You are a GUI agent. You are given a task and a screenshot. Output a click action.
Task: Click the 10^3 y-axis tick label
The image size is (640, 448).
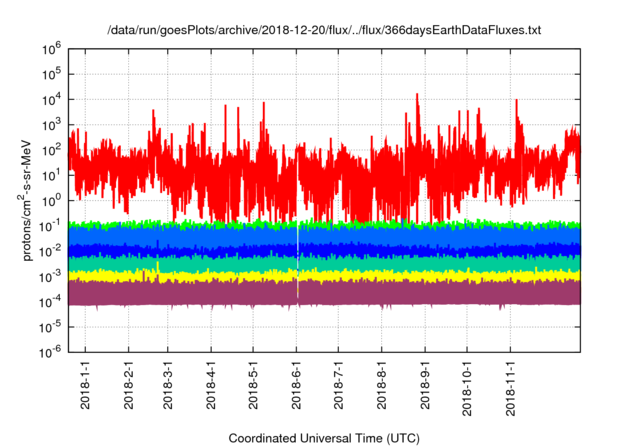[52, 125]
